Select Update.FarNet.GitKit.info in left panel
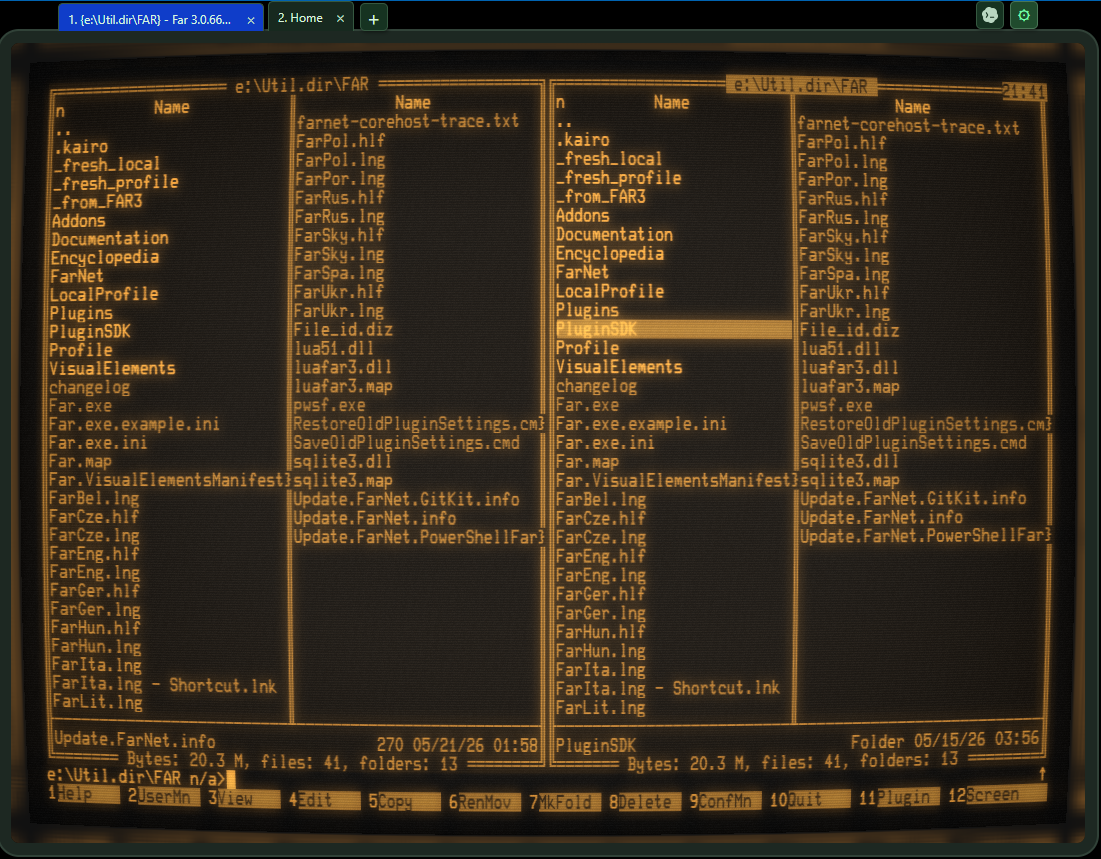The image size is (1101, 859). (x=407, y=499)
